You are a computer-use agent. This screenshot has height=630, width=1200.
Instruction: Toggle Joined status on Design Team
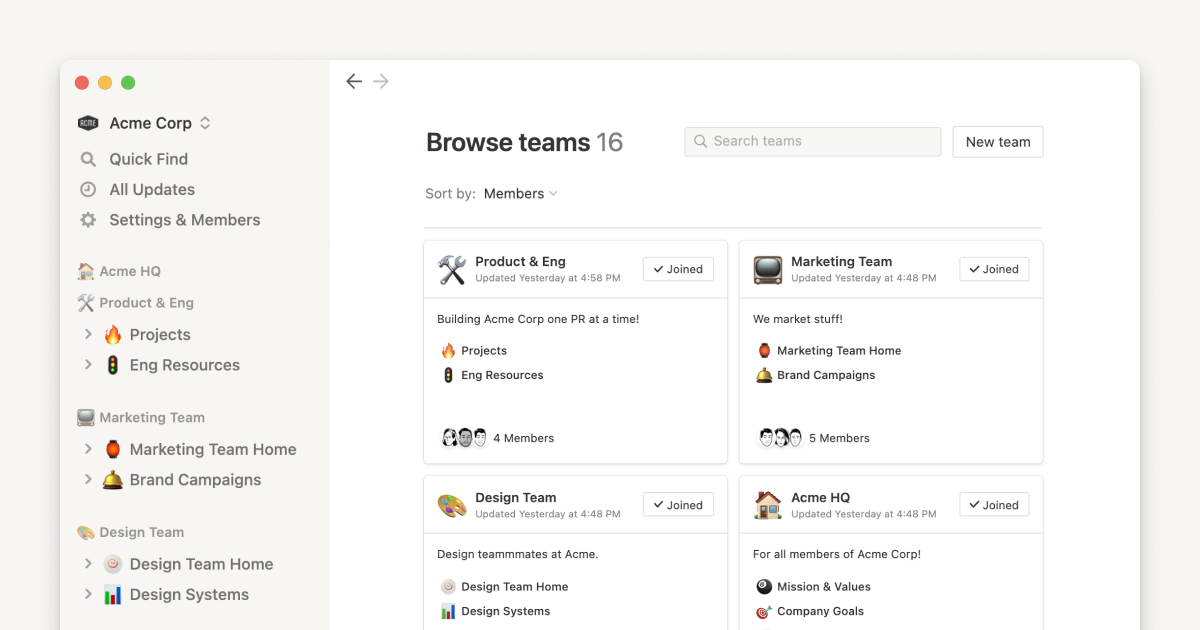point(678,505)
